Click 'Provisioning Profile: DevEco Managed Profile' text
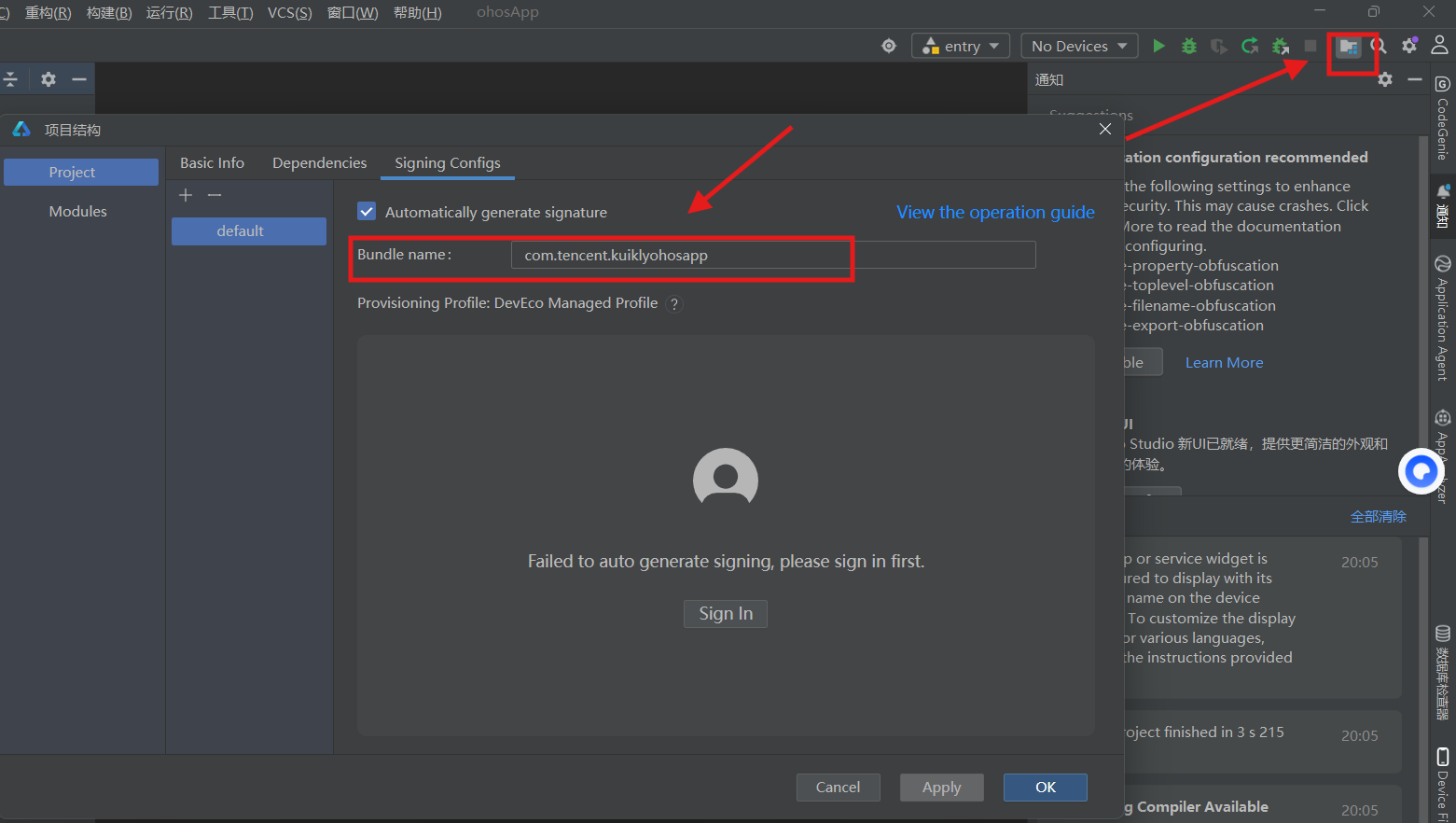 [507, 303]
